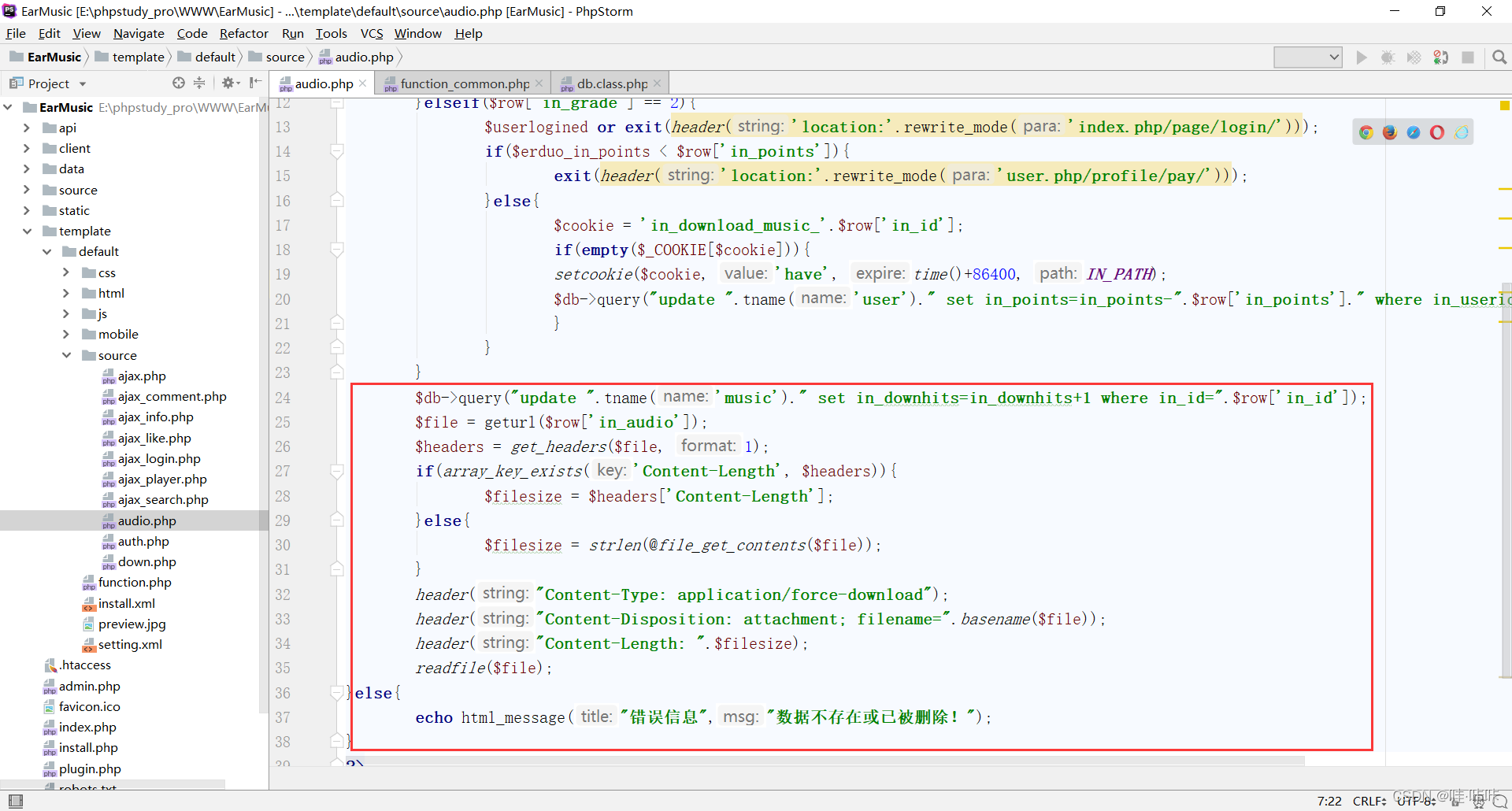Expand the api folder

pyautogui.click(x=26, y=128)
